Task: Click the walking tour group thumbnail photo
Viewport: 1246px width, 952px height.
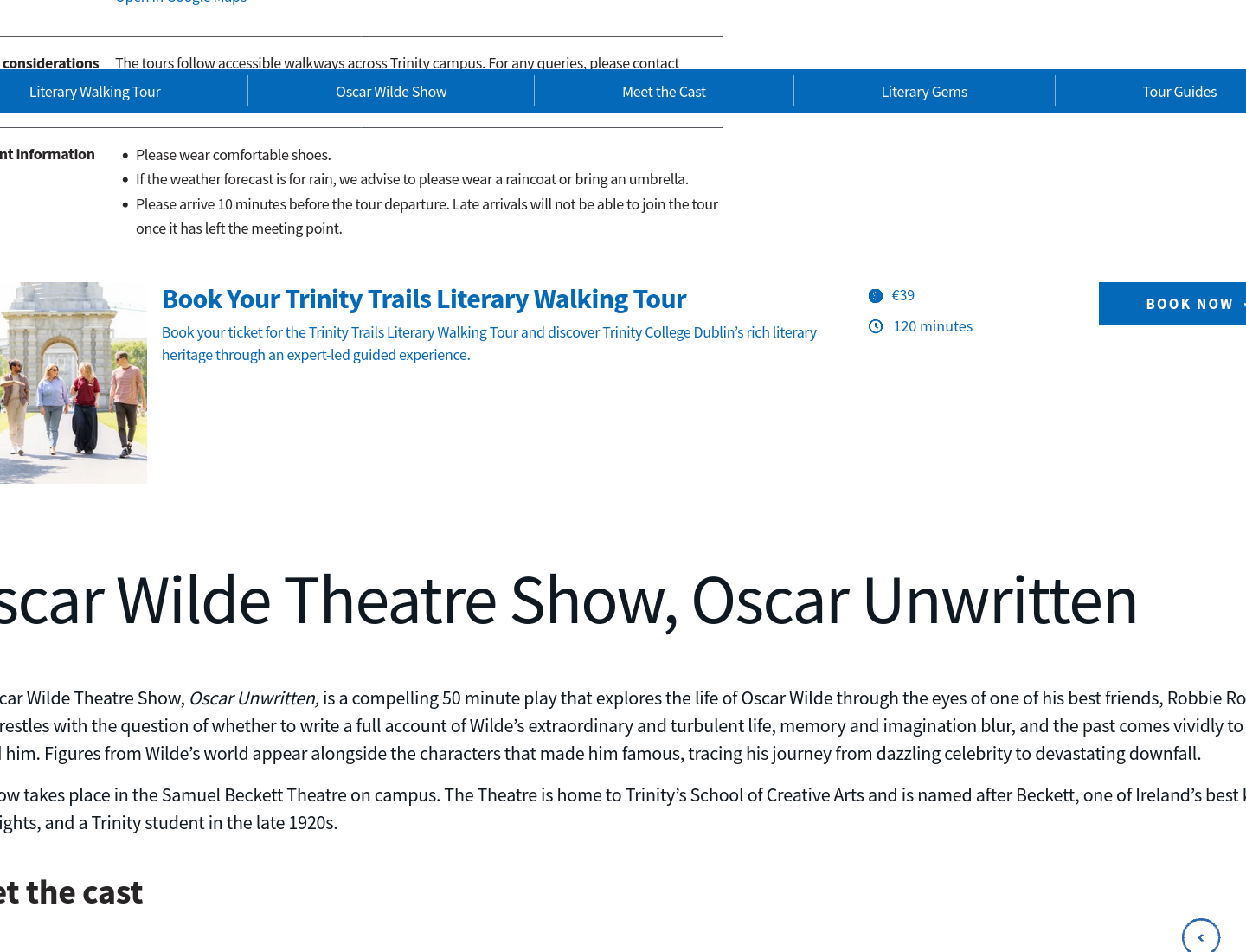Action: pos(74,383)
